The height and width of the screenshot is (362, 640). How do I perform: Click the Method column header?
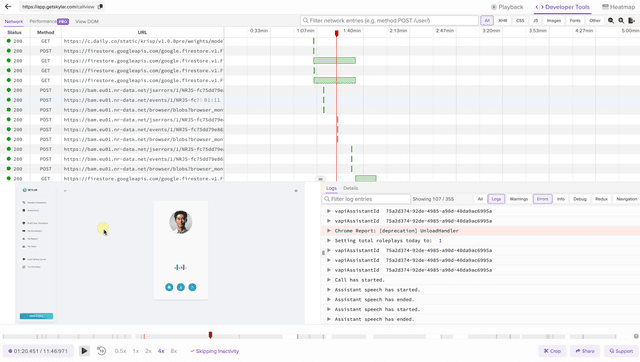[45, 32]
